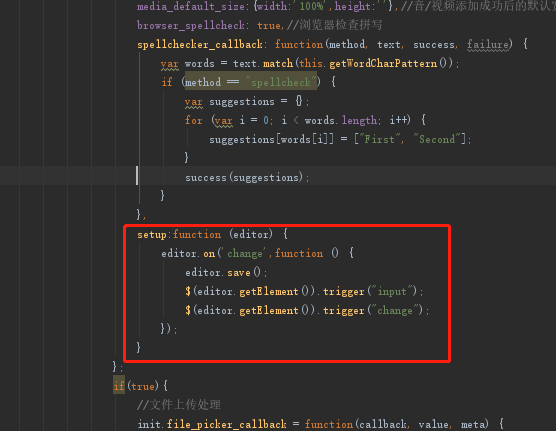Click the 'change' event string in editor.on
The height and width of the screenshot is (431, 556).
tap(245, 254)
